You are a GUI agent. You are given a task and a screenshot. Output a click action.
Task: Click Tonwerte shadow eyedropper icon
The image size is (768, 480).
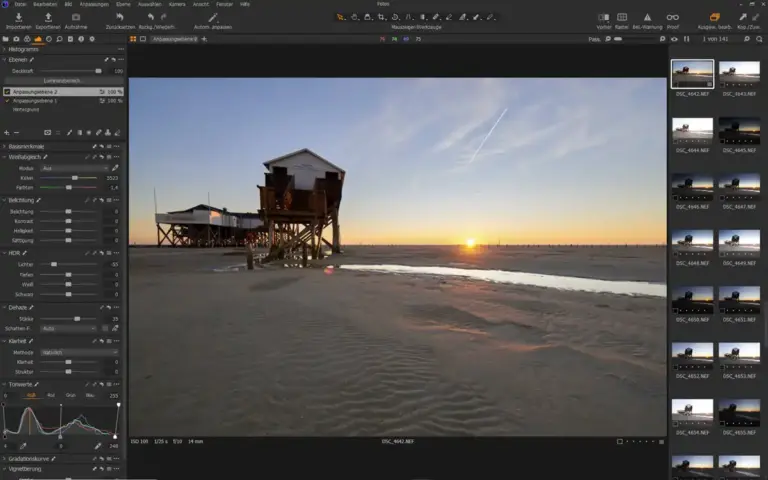tap(23, 446)
